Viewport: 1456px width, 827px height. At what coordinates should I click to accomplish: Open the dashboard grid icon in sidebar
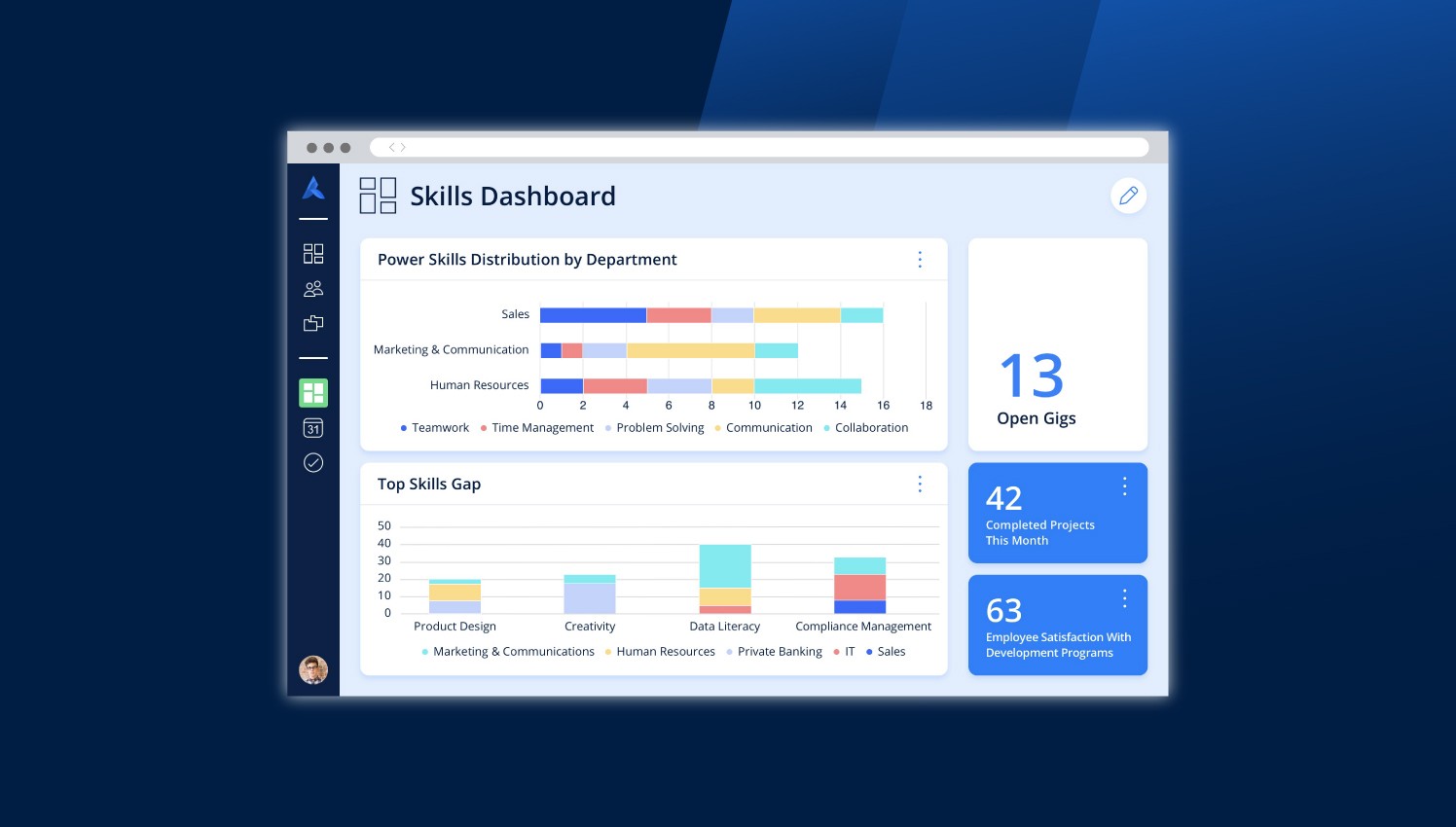tap(313, 254)
